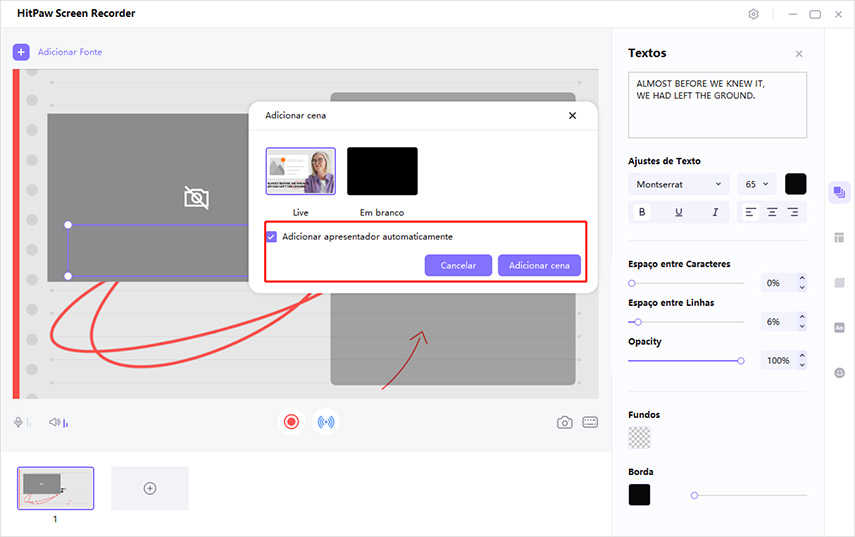Open the Montserrat font dropdown
The width and height of the screenshot is (855, 537).
pos(678,184)
